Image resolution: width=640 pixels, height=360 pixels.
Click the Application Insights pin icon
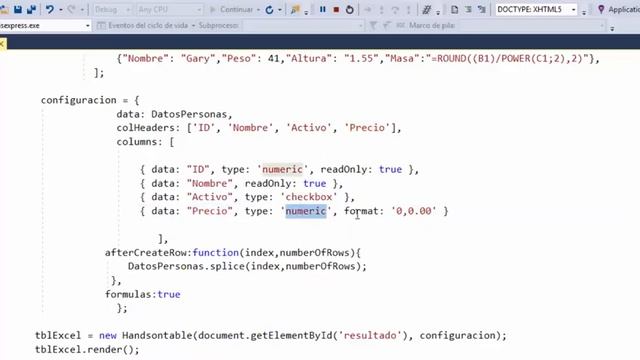point(601,9)
